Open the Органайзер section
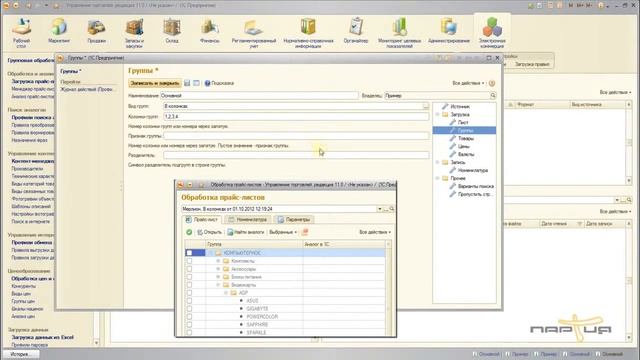Screen dimensions: 640x360 tap(356, 31)
